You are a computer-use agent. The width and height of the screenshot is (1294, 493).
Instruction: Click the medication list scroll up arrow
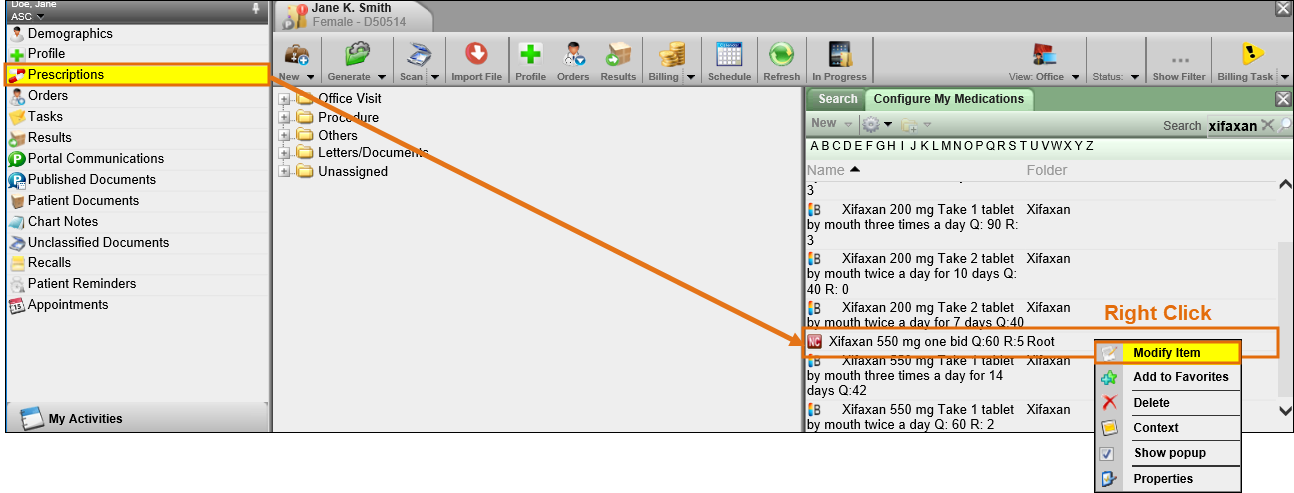(x=1285, y=185)
